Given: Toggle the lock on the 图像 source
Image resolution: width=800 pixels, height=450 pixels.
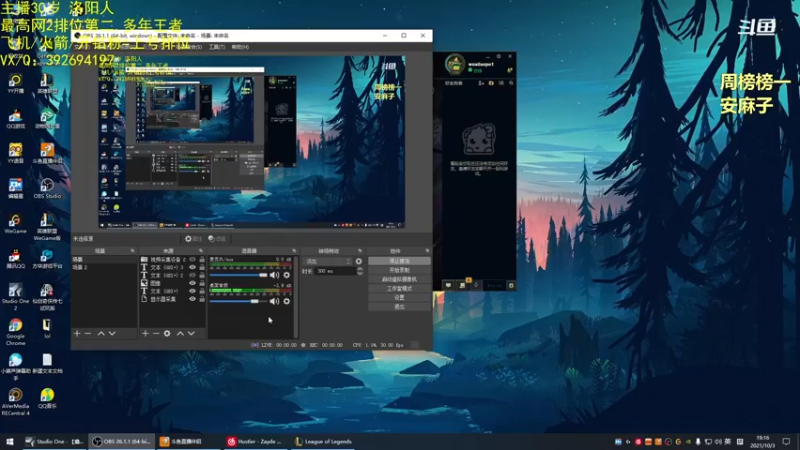Looking at the screenshot, I should click(202, 283).
